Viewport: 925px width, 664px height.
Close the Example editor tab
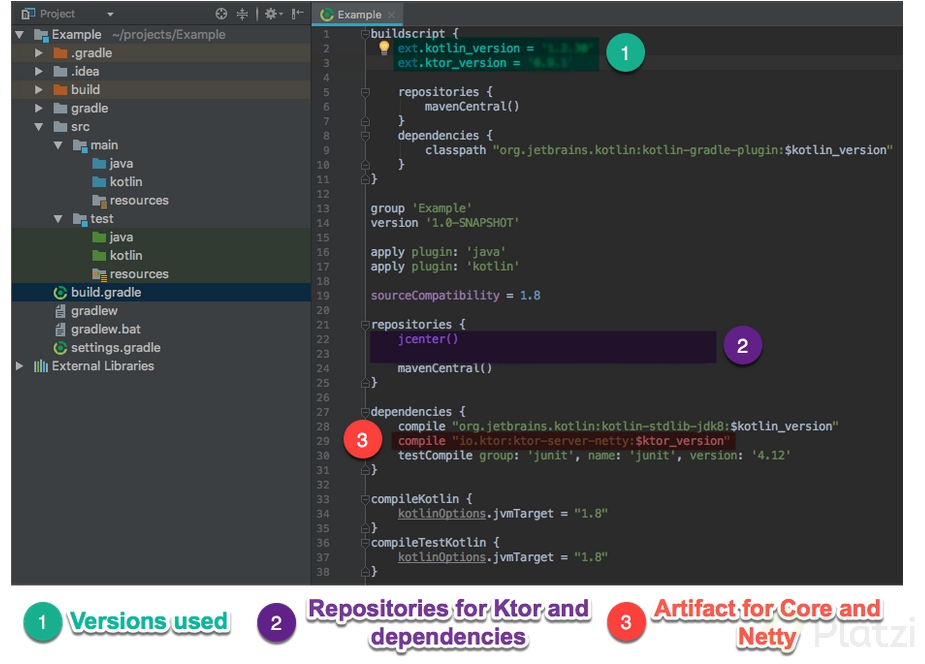392,15
